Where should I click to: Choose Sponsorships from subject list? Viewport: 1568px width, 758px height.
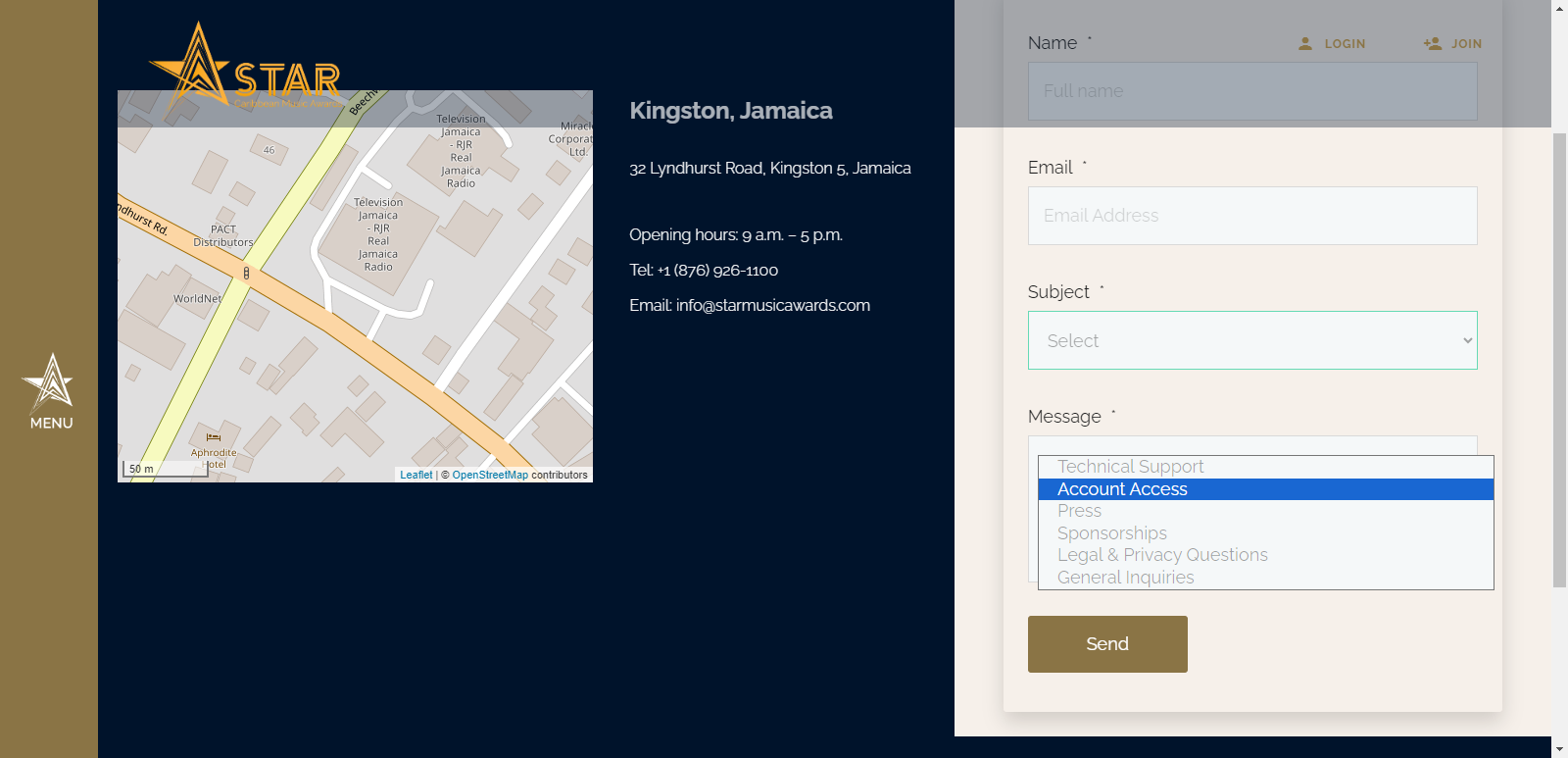[1265, 533]
